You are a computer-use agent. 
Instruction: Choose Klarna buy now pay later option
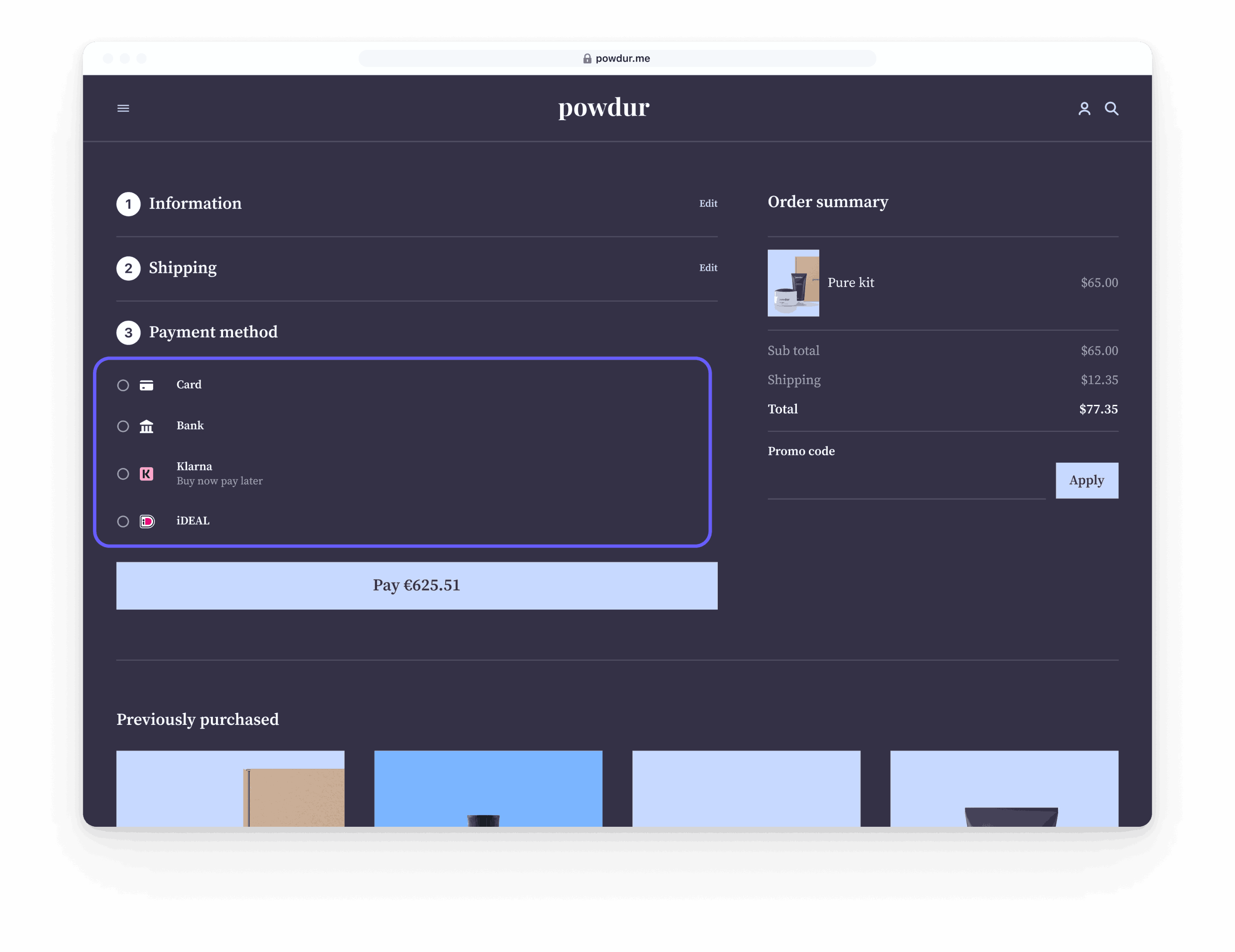(123, 474)
